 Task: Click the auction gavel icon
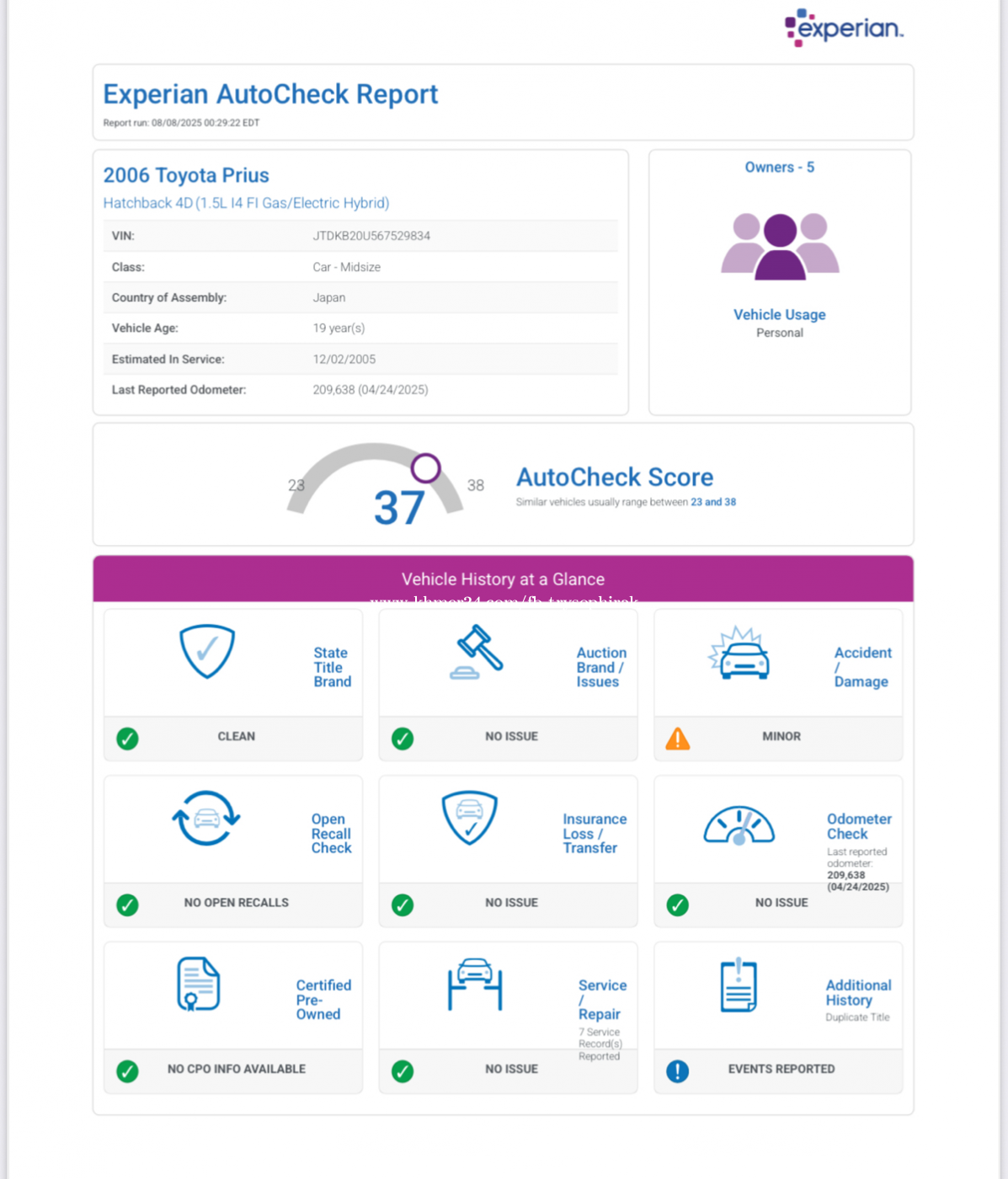[x=477, y=652]
